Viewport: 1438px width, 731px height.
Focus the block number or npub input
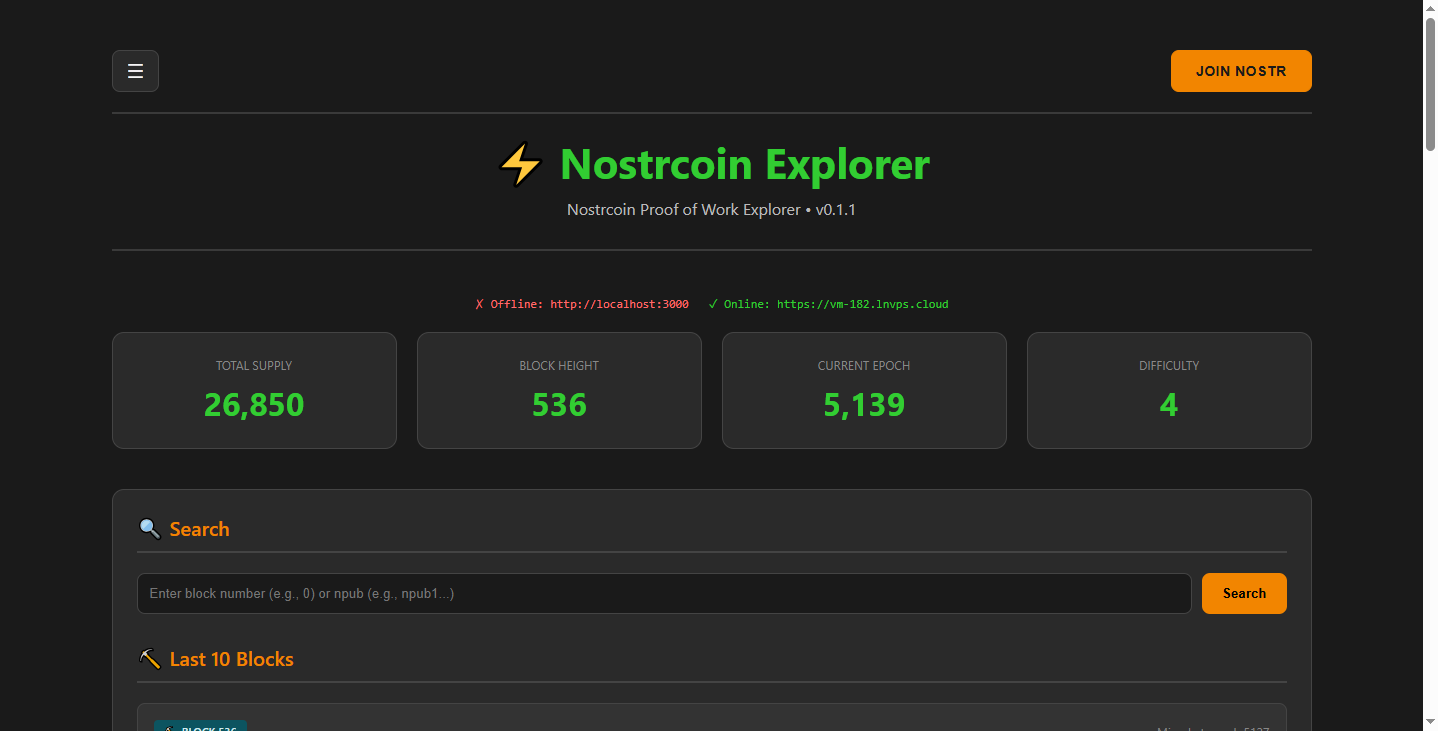(663, 593)
